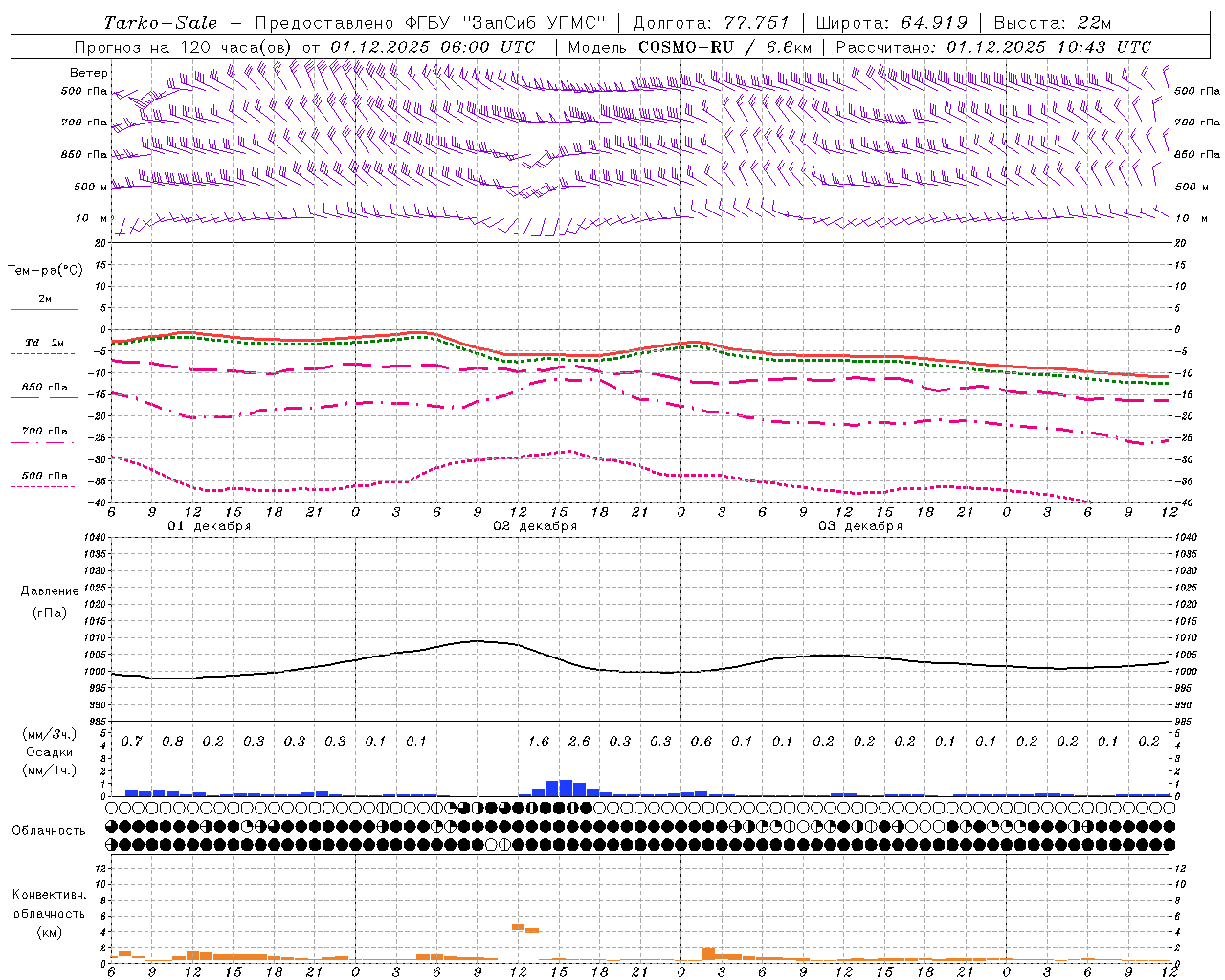1225x980 pixels.
Task: Click the "(мм/1ч.)" units label
Action: pyautogui.click(x=50, y=770)
